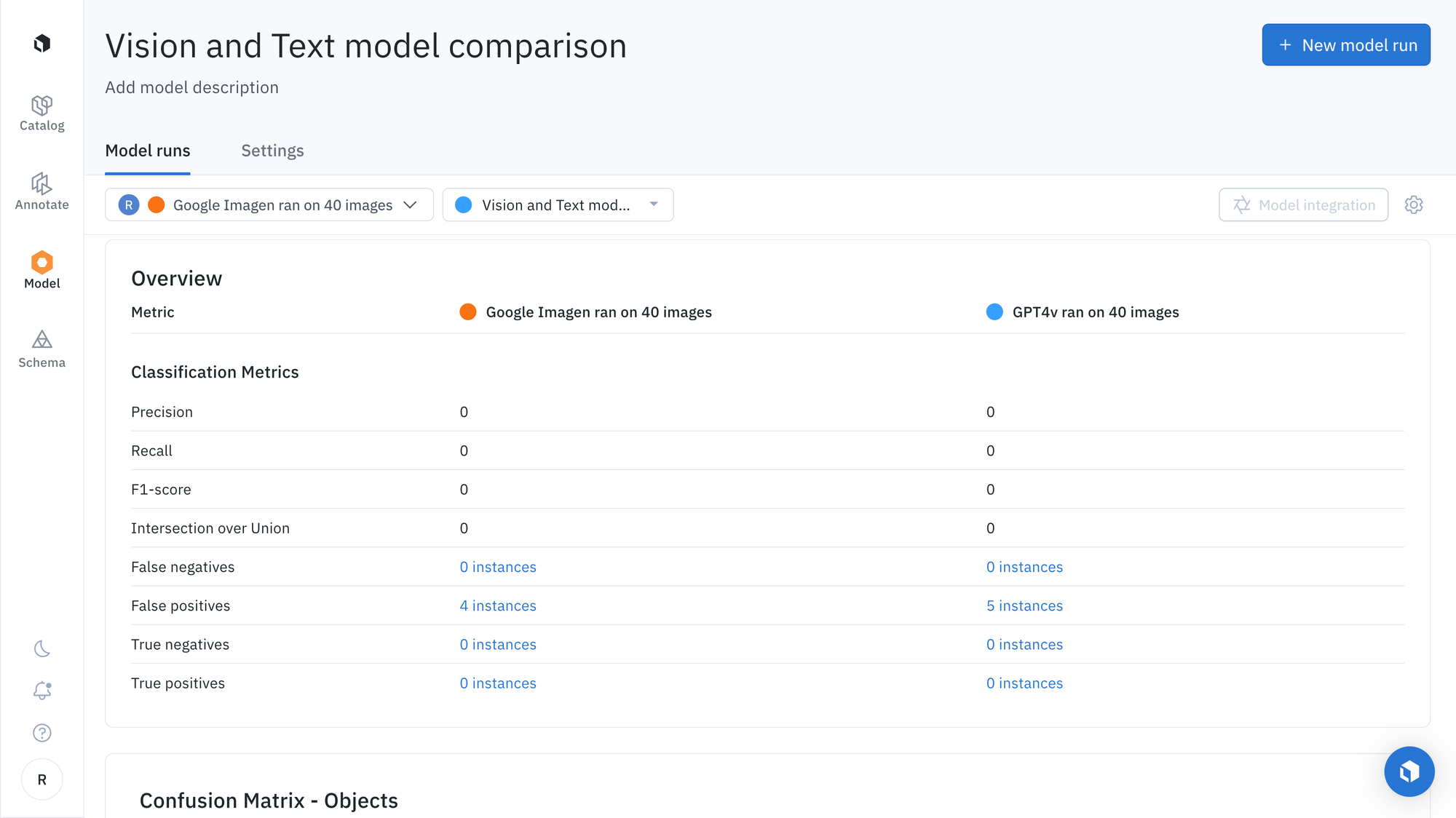Go to the Annotate section
The width and height of the screenshot is (1456, 818).
[41, 193]
